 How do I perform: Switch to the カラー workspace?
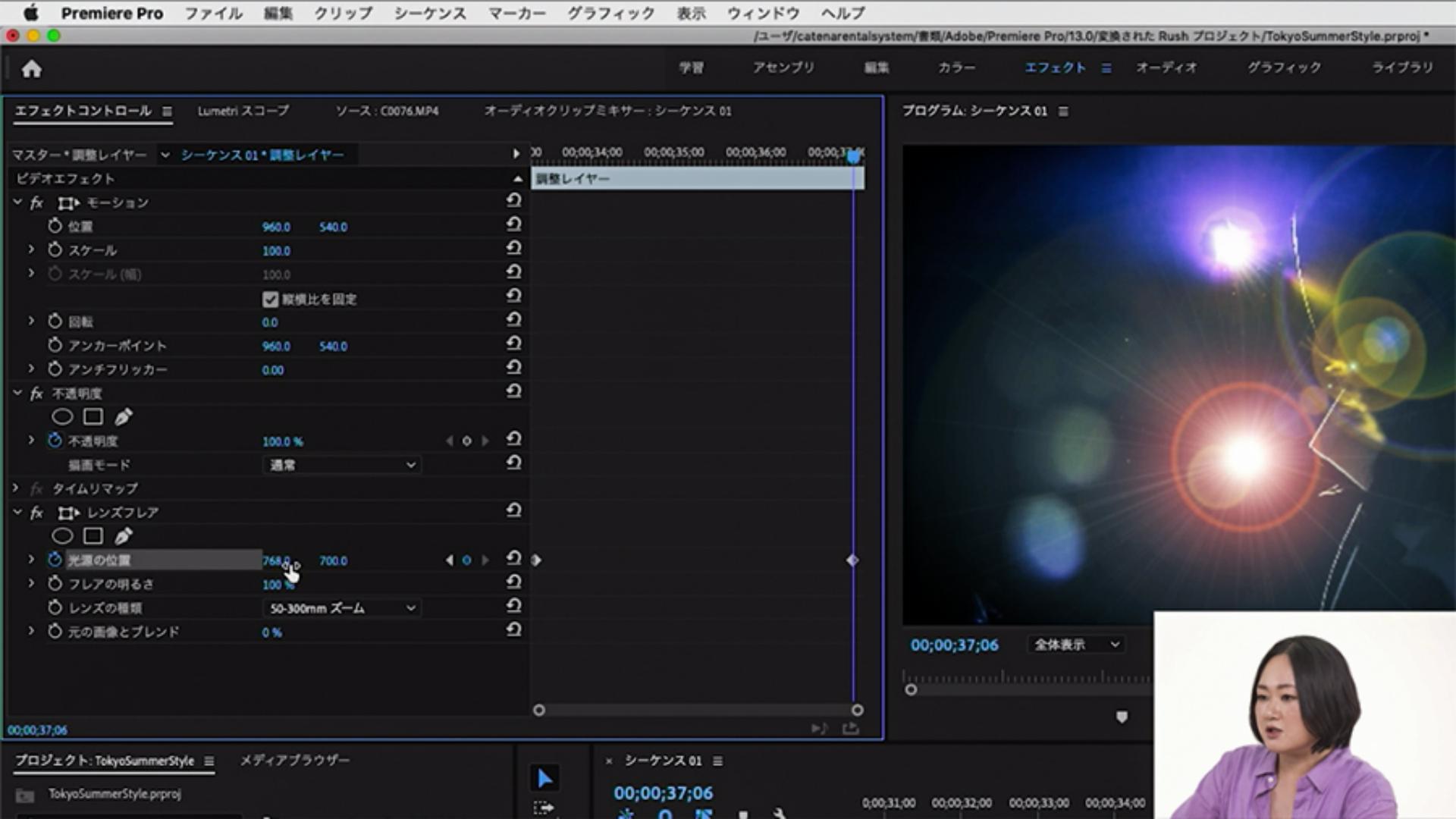click(956, 67)
